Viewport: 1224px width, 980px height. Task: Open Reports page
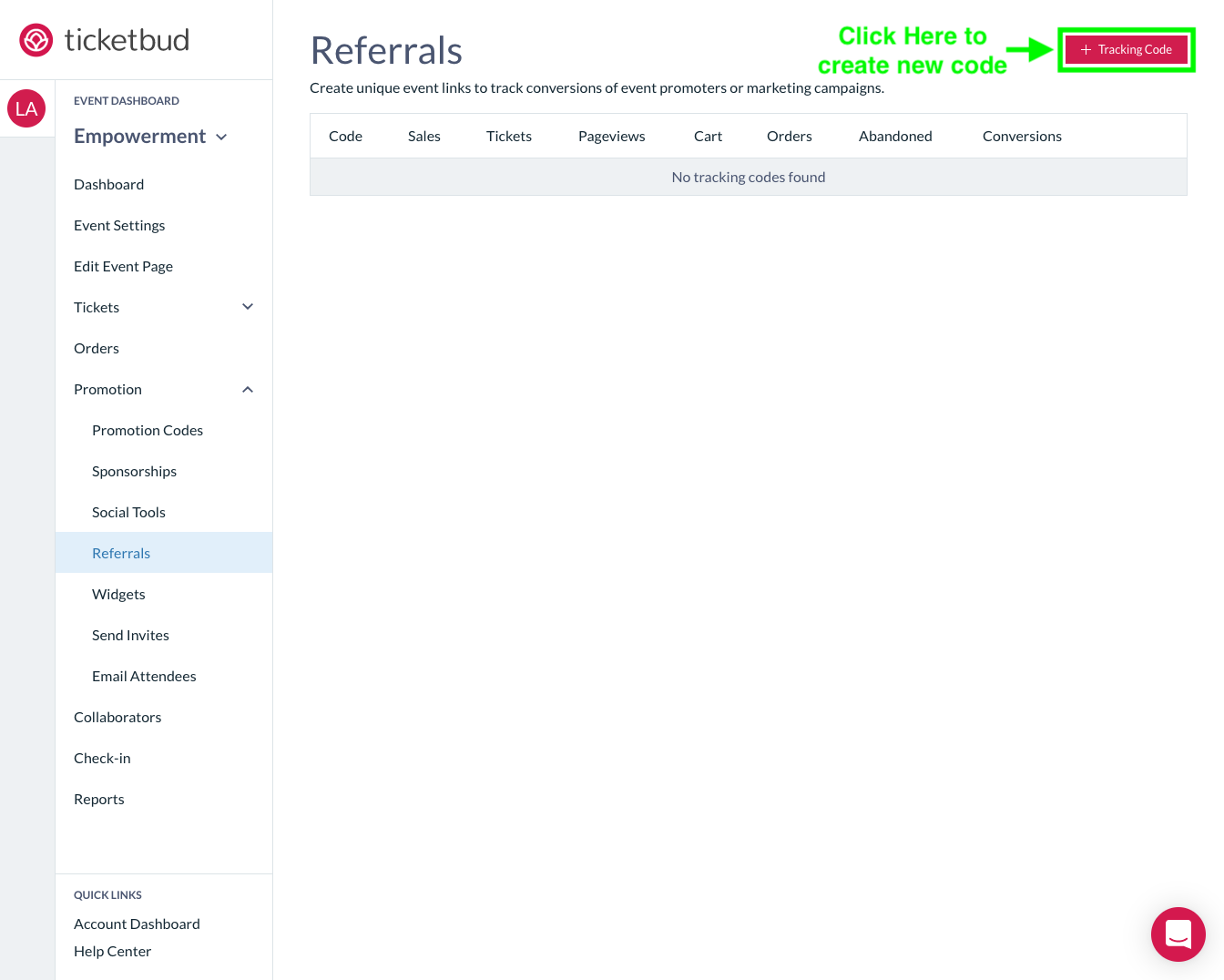pyautogui.click(x=99, y=799)
